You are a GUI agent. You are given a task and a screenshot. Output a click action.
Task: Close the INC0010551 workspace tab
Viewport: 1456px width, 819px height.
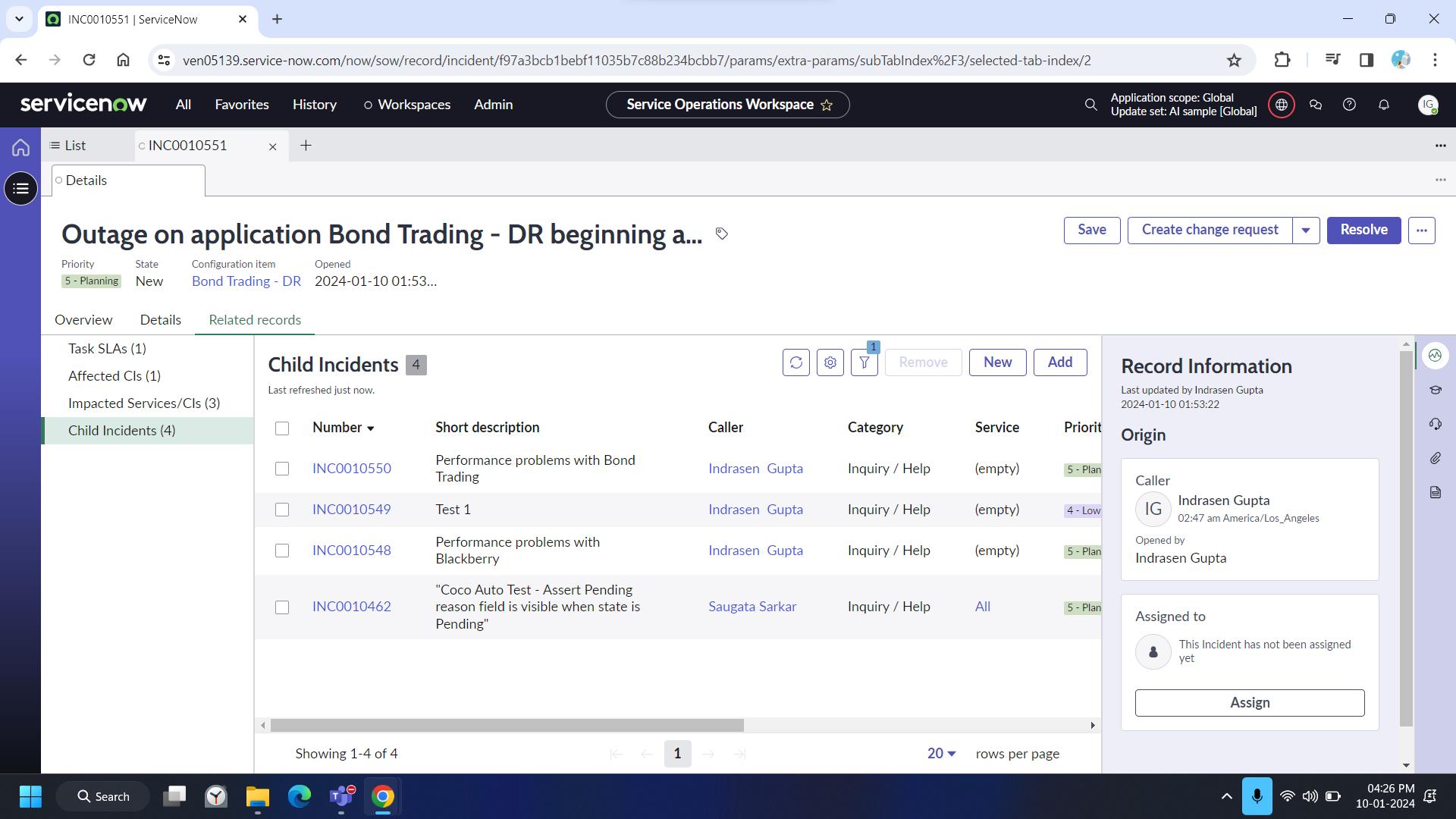click(x=273, y=146)
